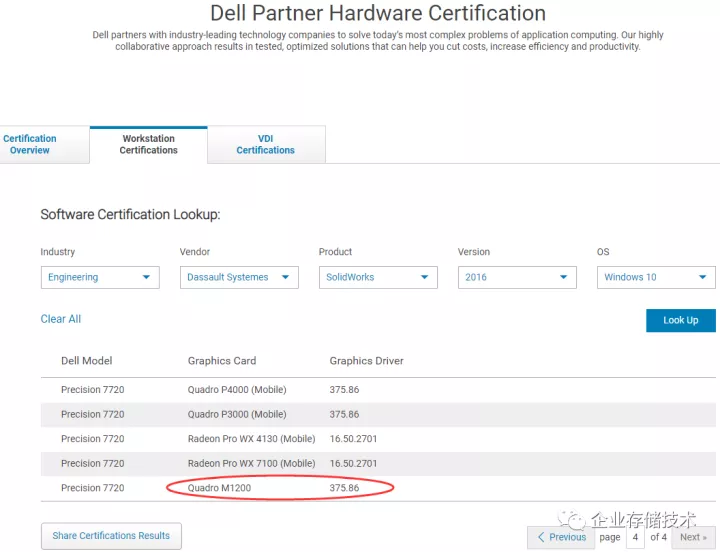
Task: Click the Dell Partner Hardware Certification heading
Action: tap(378, 13)
